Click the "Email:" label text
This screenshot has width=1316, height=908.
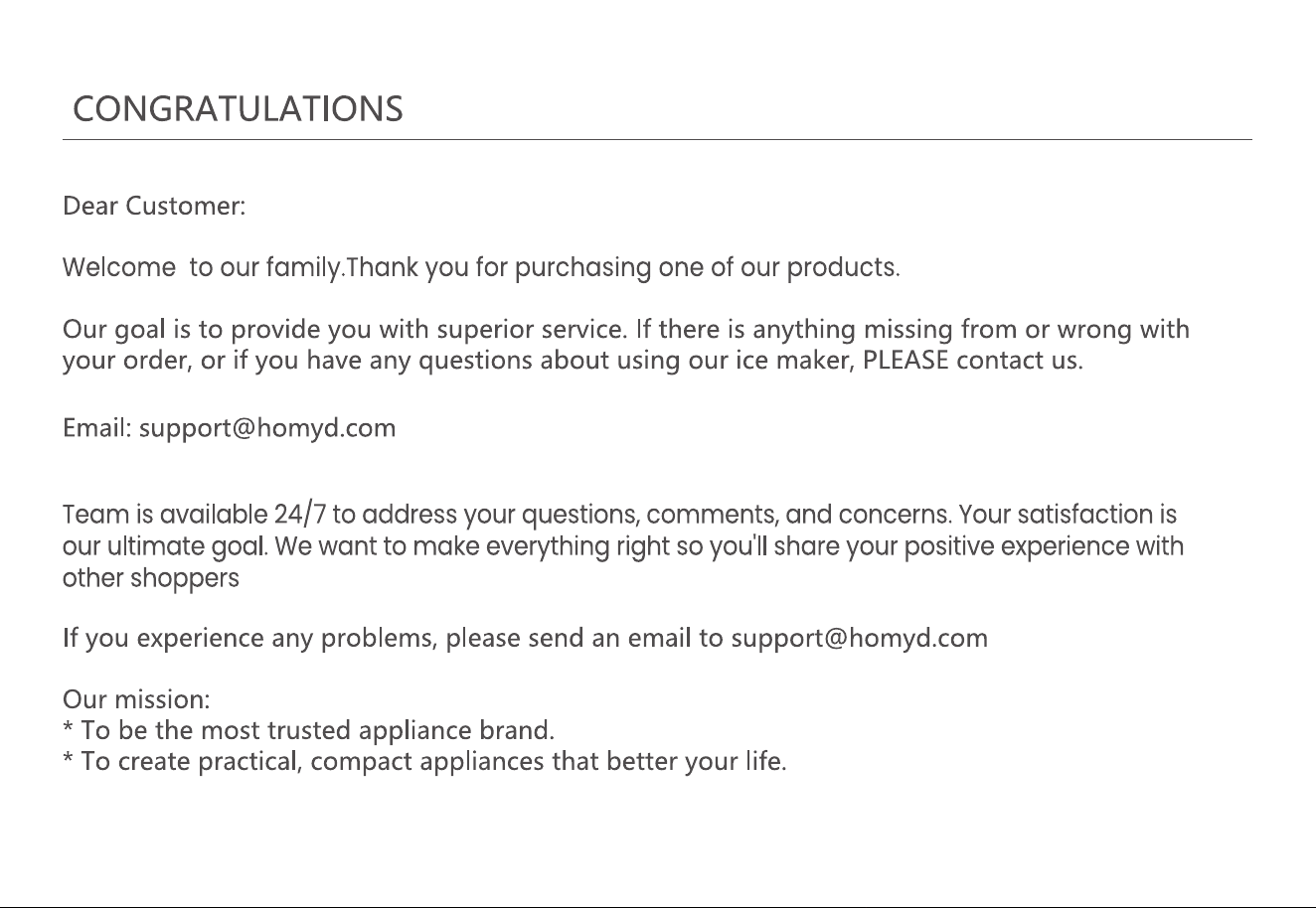point(97,429)
